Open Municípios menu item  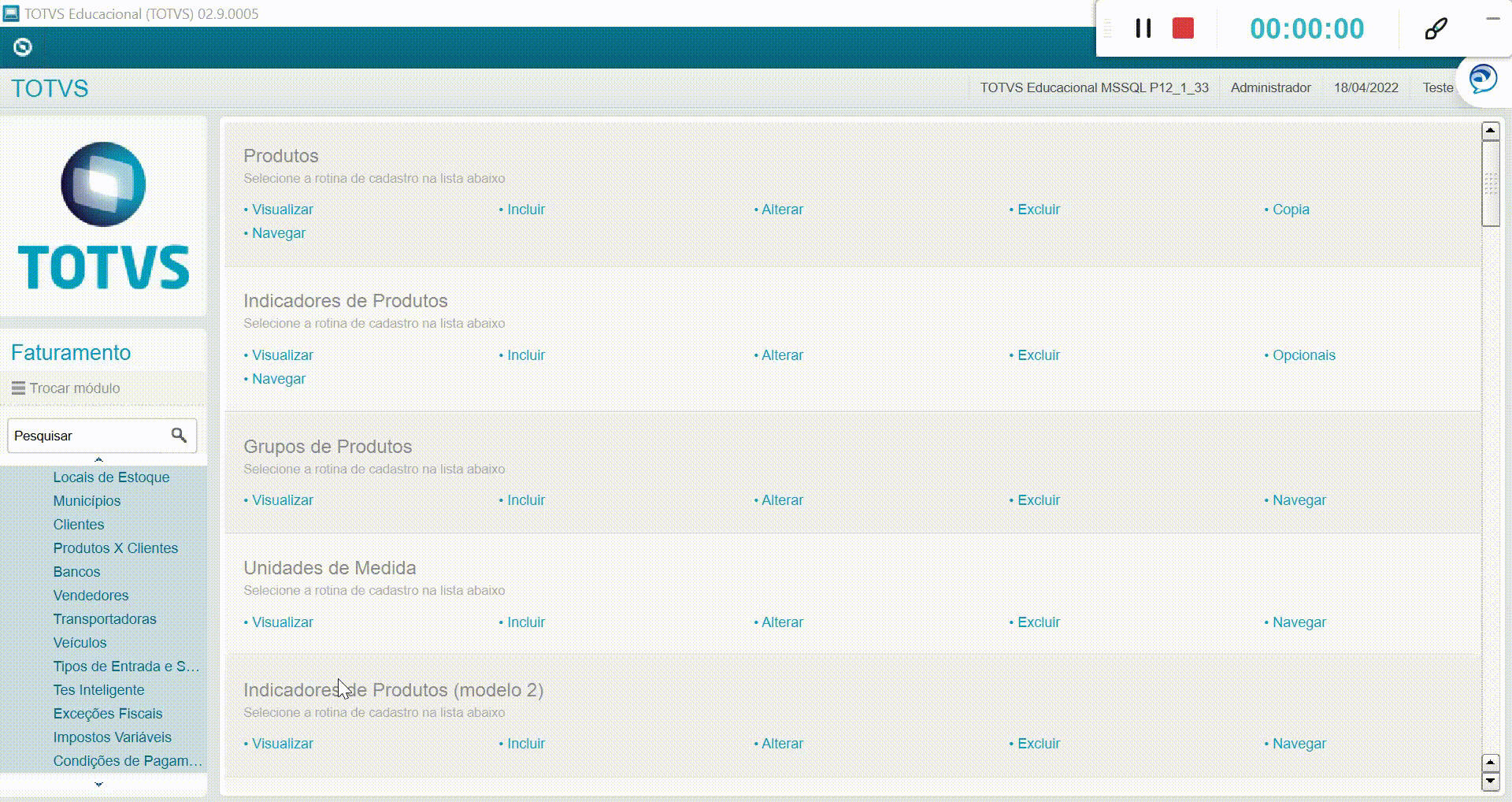click(x=87, y=501)
